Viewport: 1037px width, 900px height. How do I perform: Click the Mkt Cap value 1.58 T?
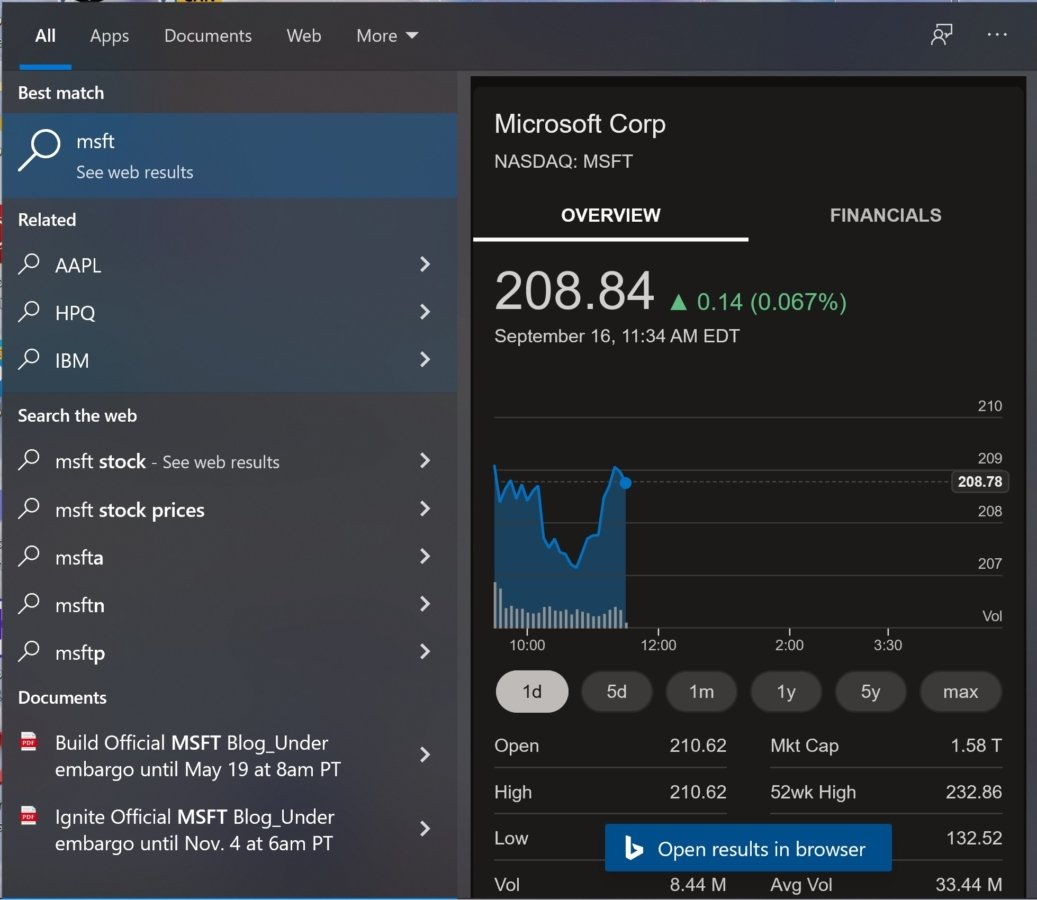click(x=975, y=745)
